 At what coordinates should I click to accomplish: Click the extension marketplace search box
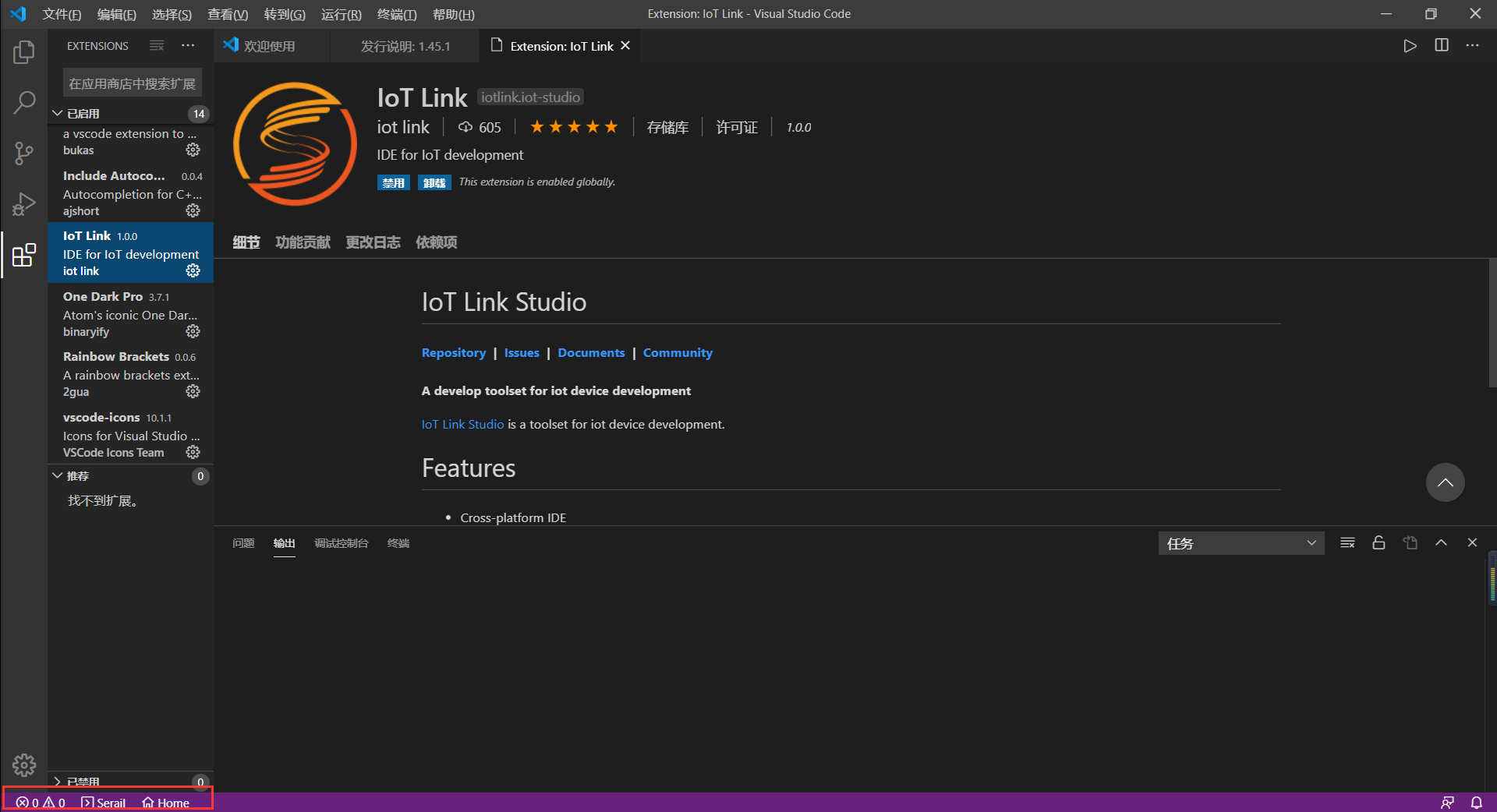tap(132, 83)
